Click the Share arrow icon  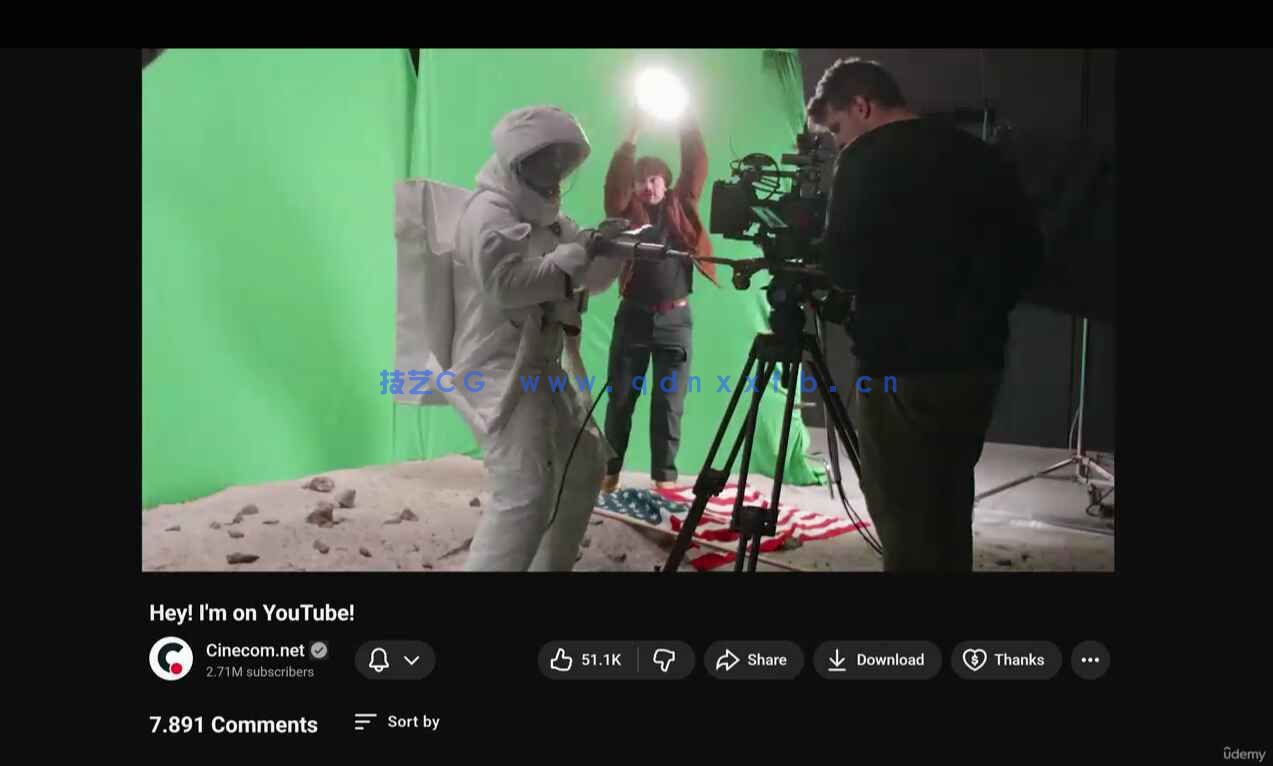[728, 660]
